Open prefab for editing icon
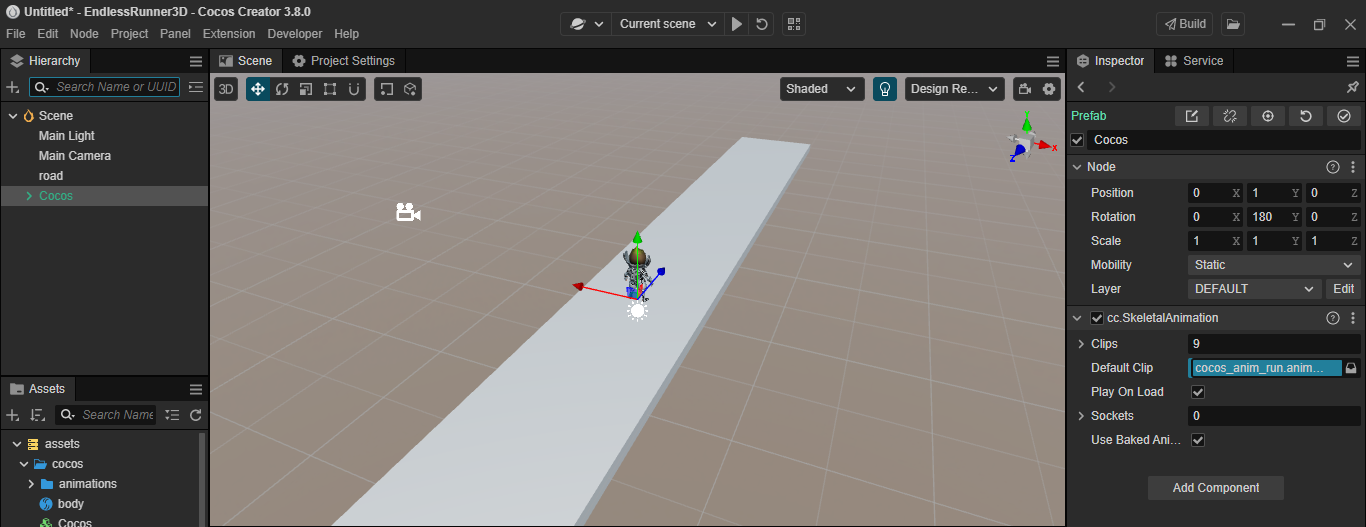This screenshot has width=1366, height=527. click(1192, 116)
